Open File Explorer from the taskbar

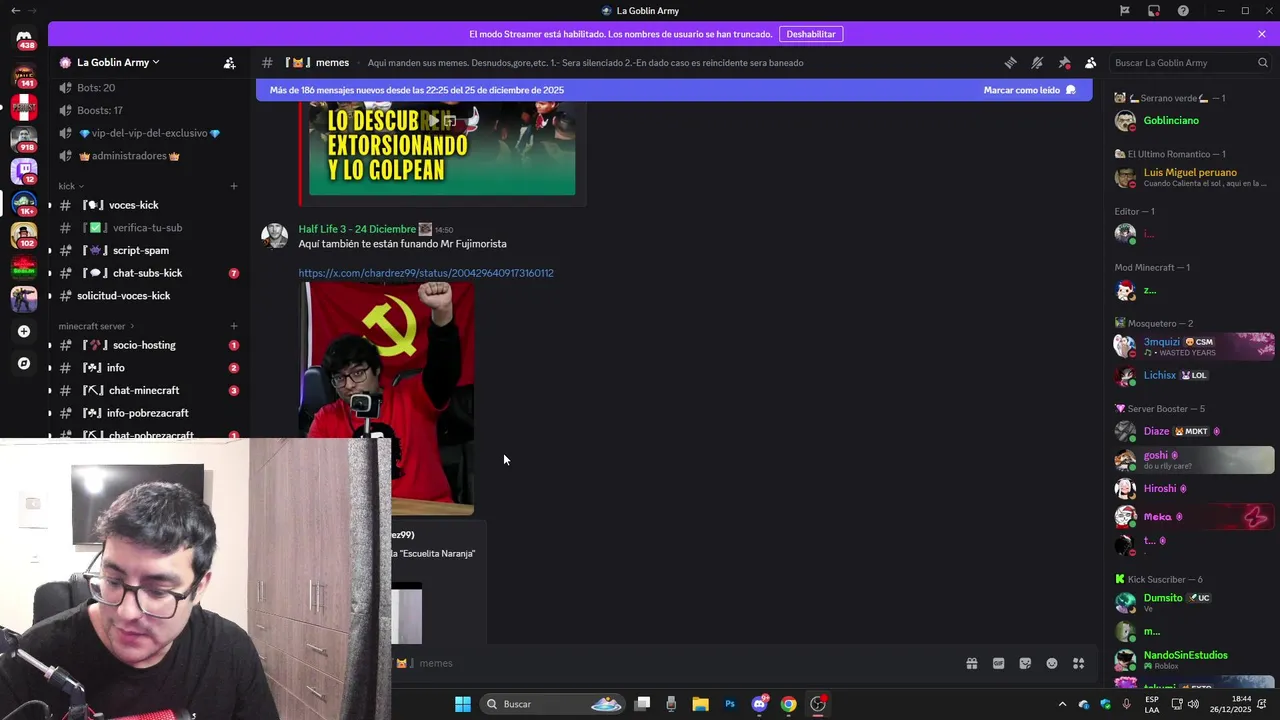tap(700, 704)
